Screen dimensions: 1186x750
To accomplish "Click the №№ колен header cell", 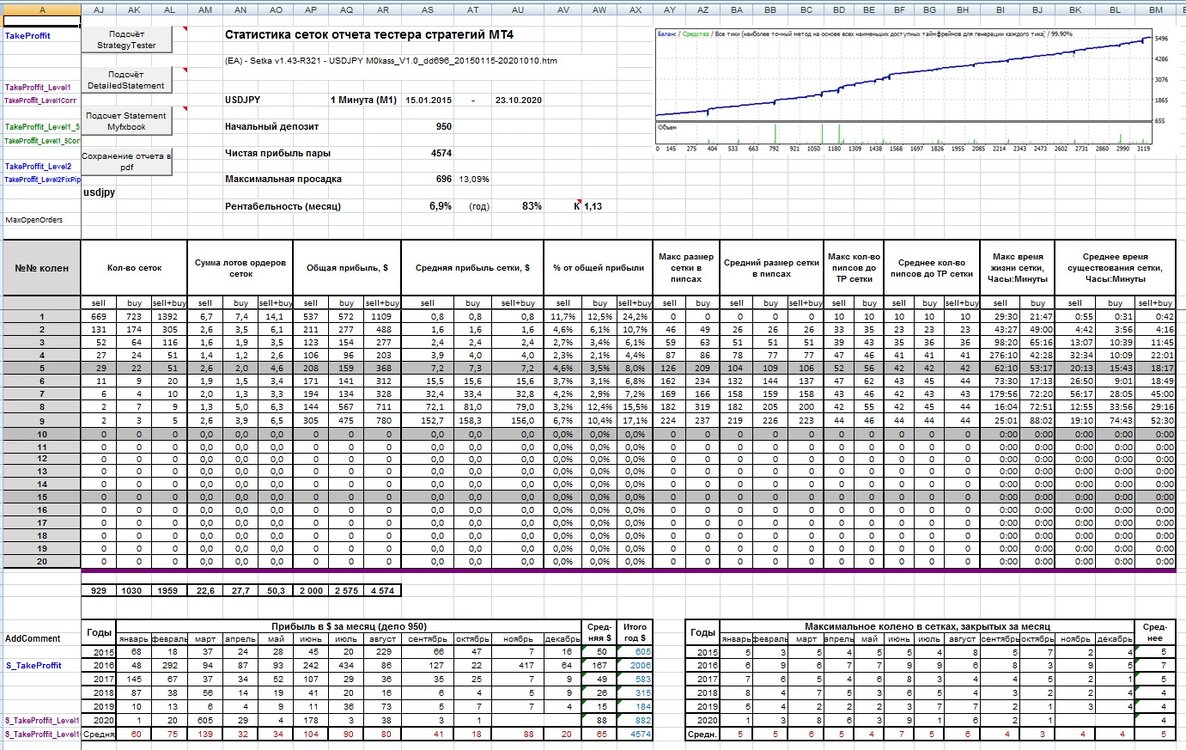I will [42, 268].
